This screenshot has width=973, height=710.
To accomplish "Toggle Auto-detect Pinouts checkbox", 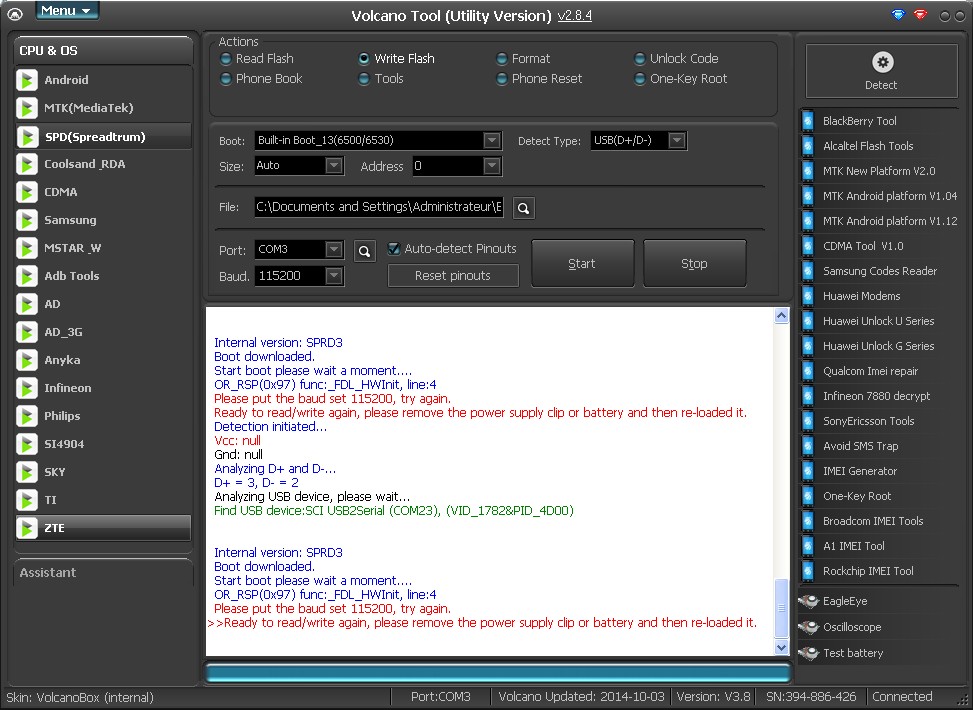I will [x=393, y=249].
